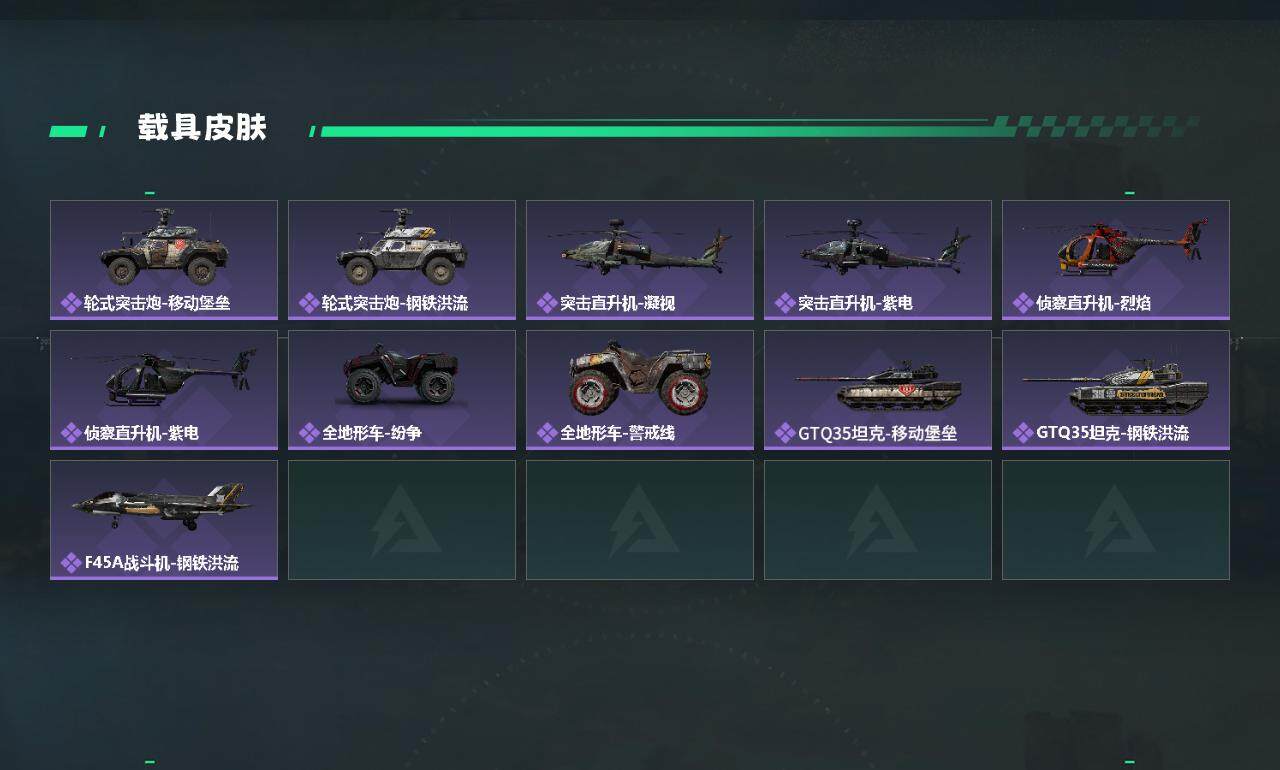Select GTQ35坦克-钢铁洪流 tank skin

tap(1116, 390)
